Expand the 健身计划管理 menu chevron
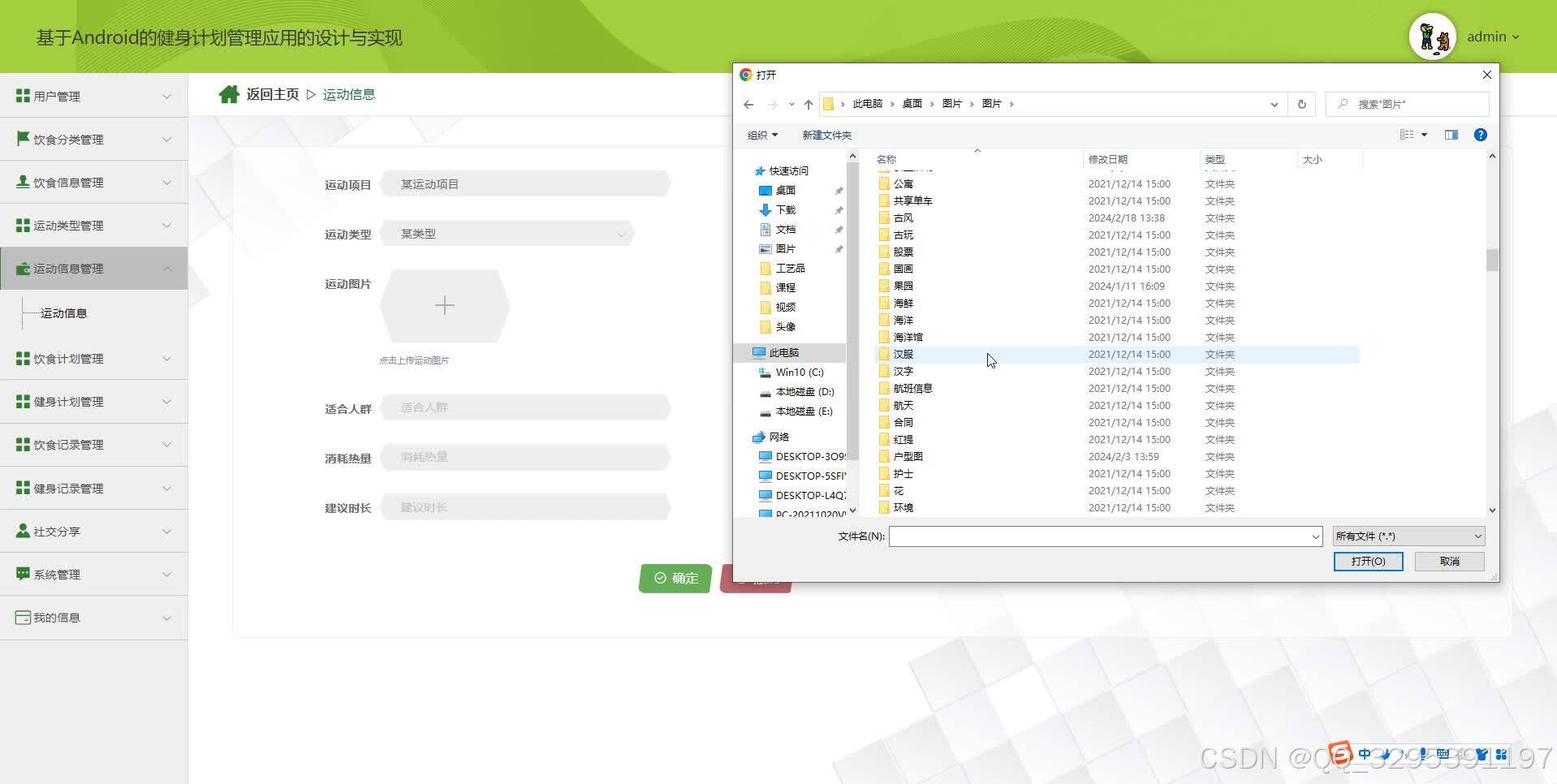This screenshot has width=1557, height=784. tap(166, 402)
